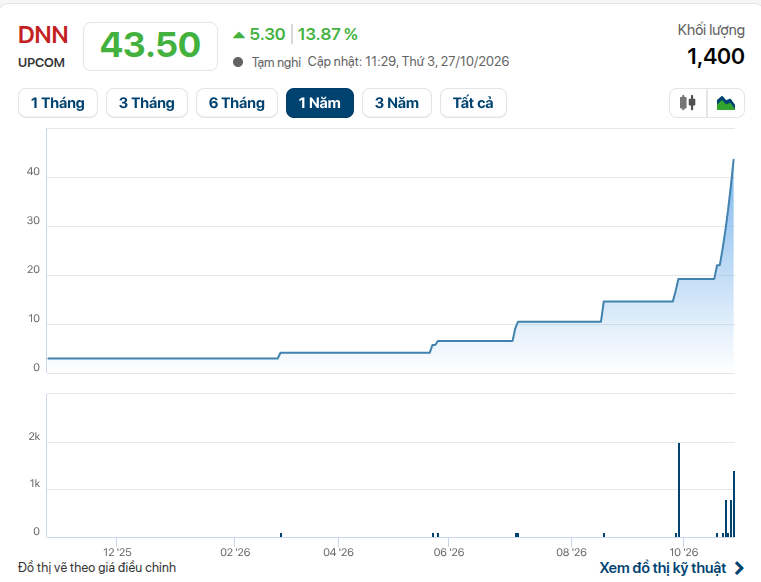
Task: Click the arrow beside Xem đồ thị kỹ thuật
Action: tap(739, 568)
